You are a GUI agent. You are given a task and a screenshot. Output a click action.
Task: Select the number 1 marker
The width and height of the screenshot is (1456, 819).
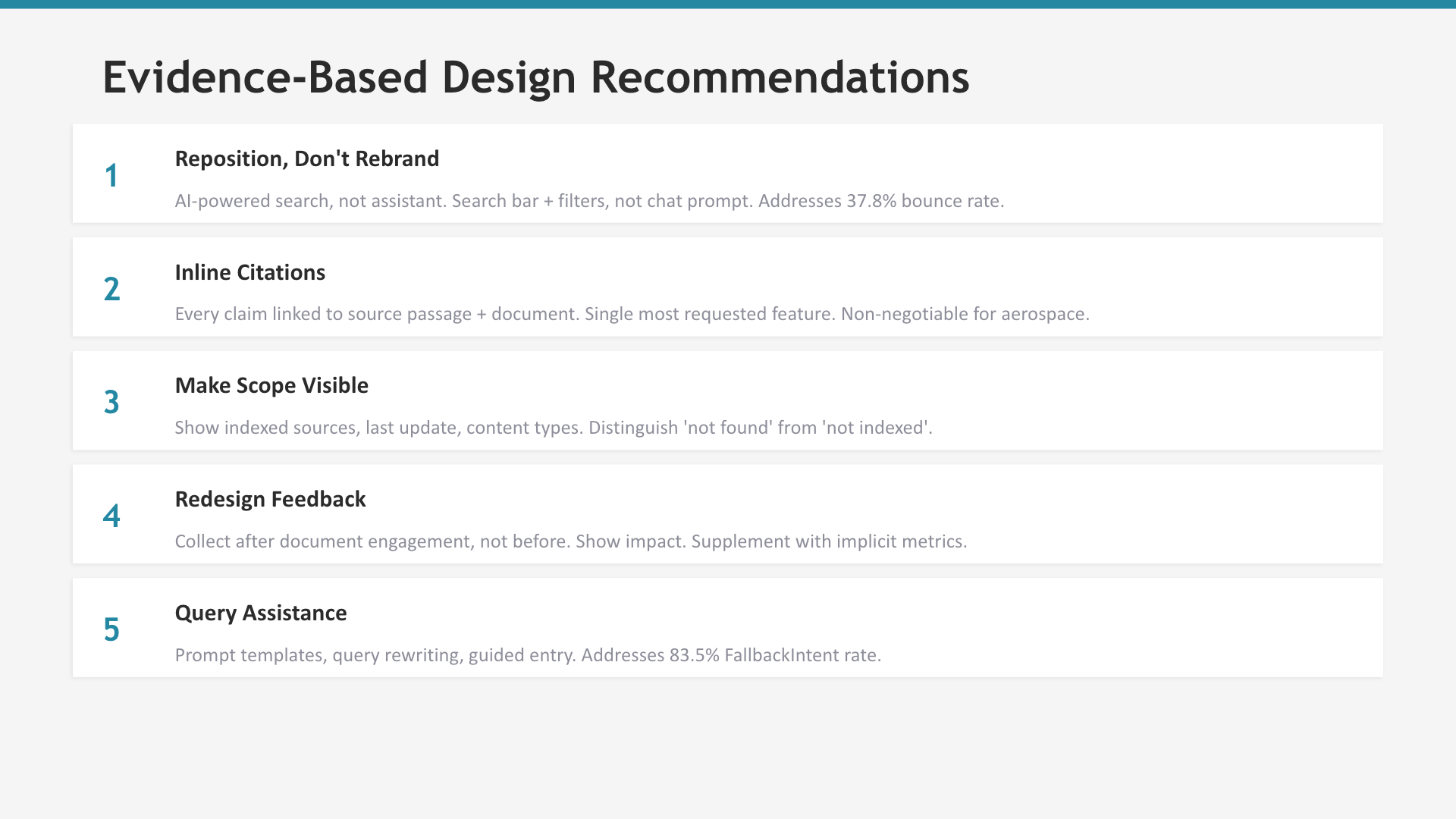pyautogui.click(x=111, y=175)
